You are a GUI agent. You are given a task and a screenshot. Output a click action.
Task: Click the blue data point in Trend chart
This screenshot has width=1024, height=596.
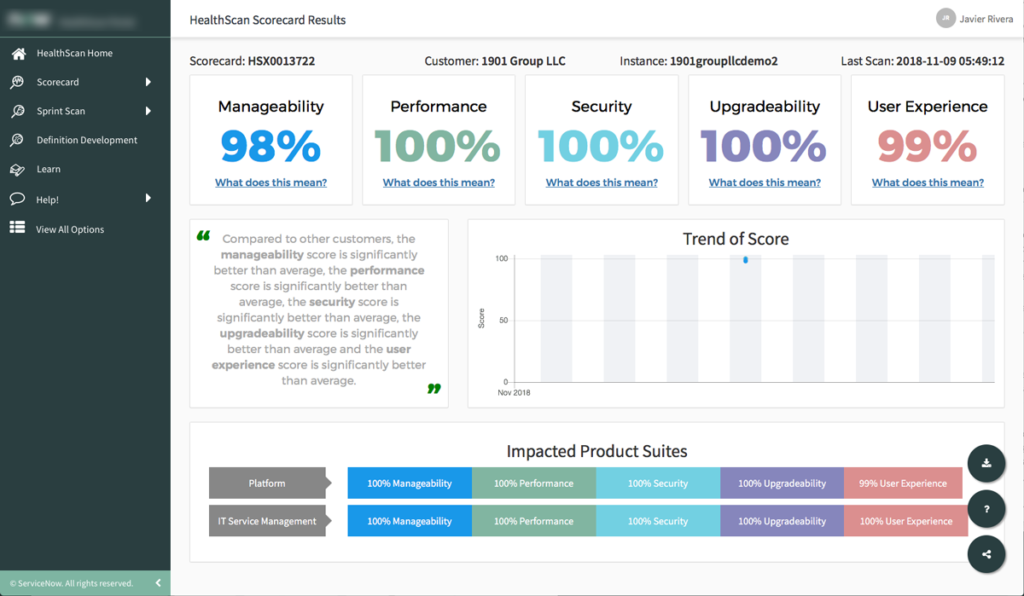pyautogui.click(x=745, y=260)
